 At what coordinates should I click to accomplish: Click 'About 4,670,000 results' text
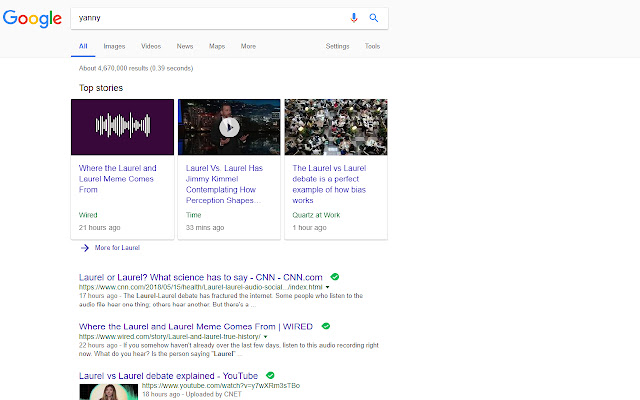click(136, 68)
